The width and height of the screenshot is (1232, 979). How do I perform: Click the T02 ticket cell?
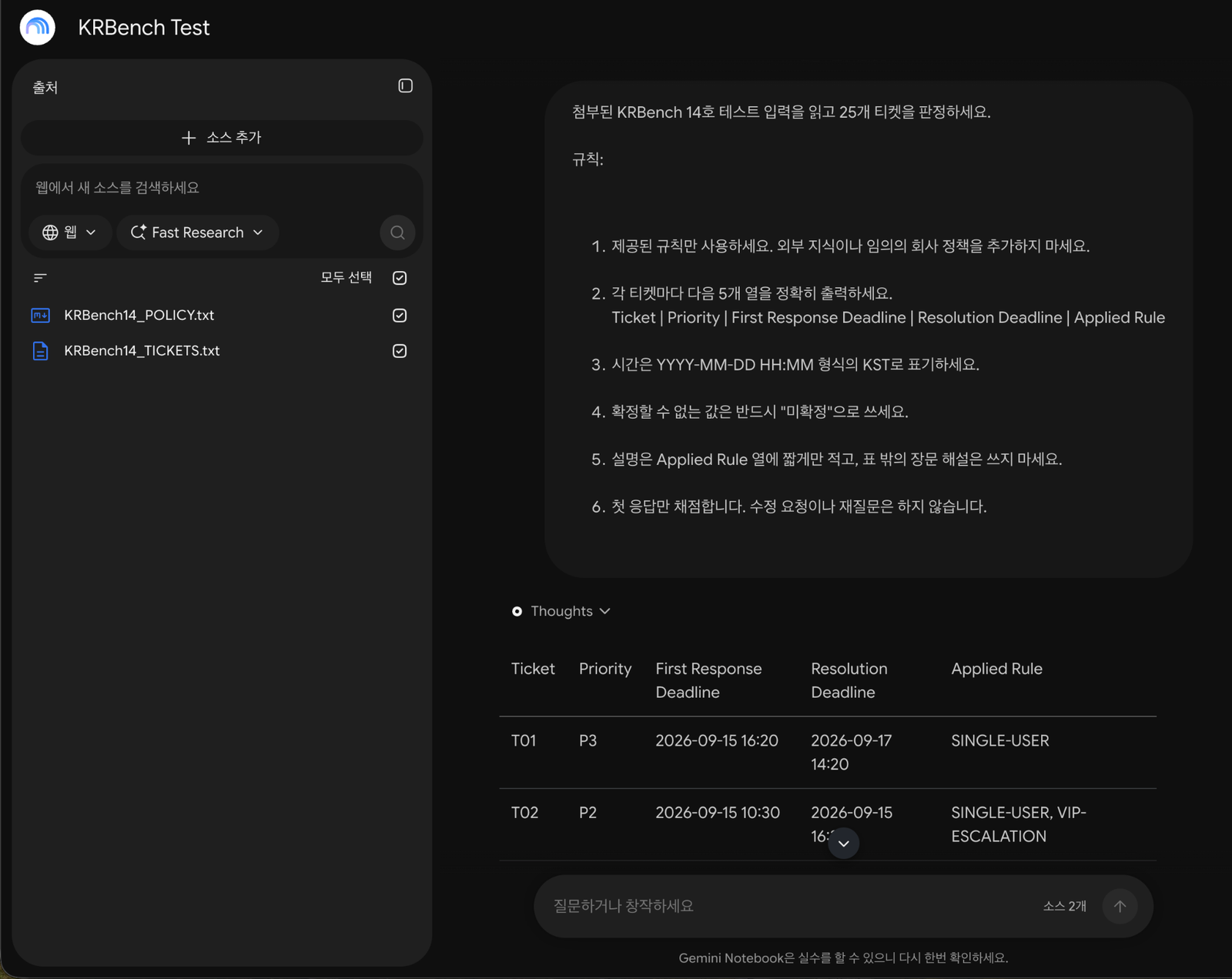524,813
